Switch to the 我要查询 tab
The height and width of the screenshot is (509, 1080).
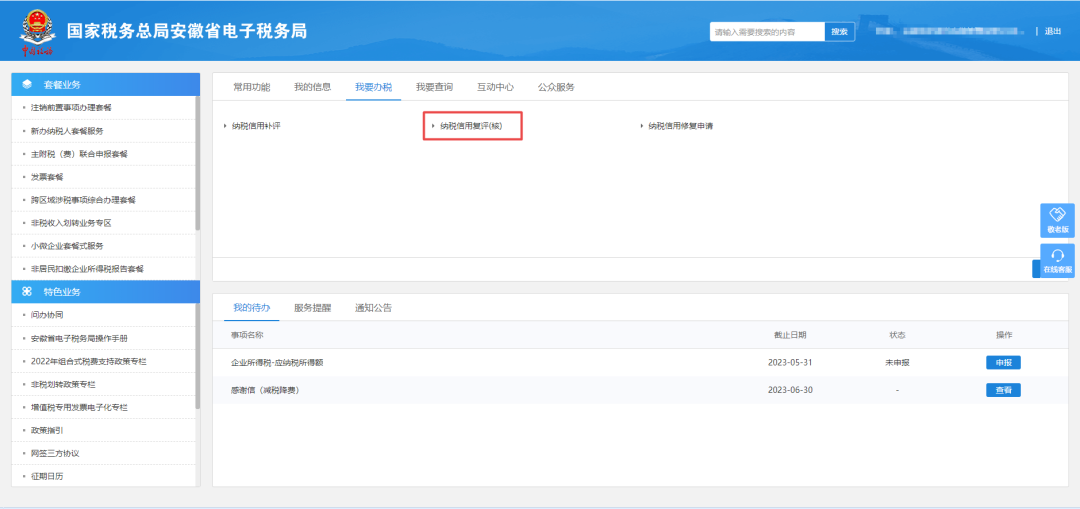434,87
